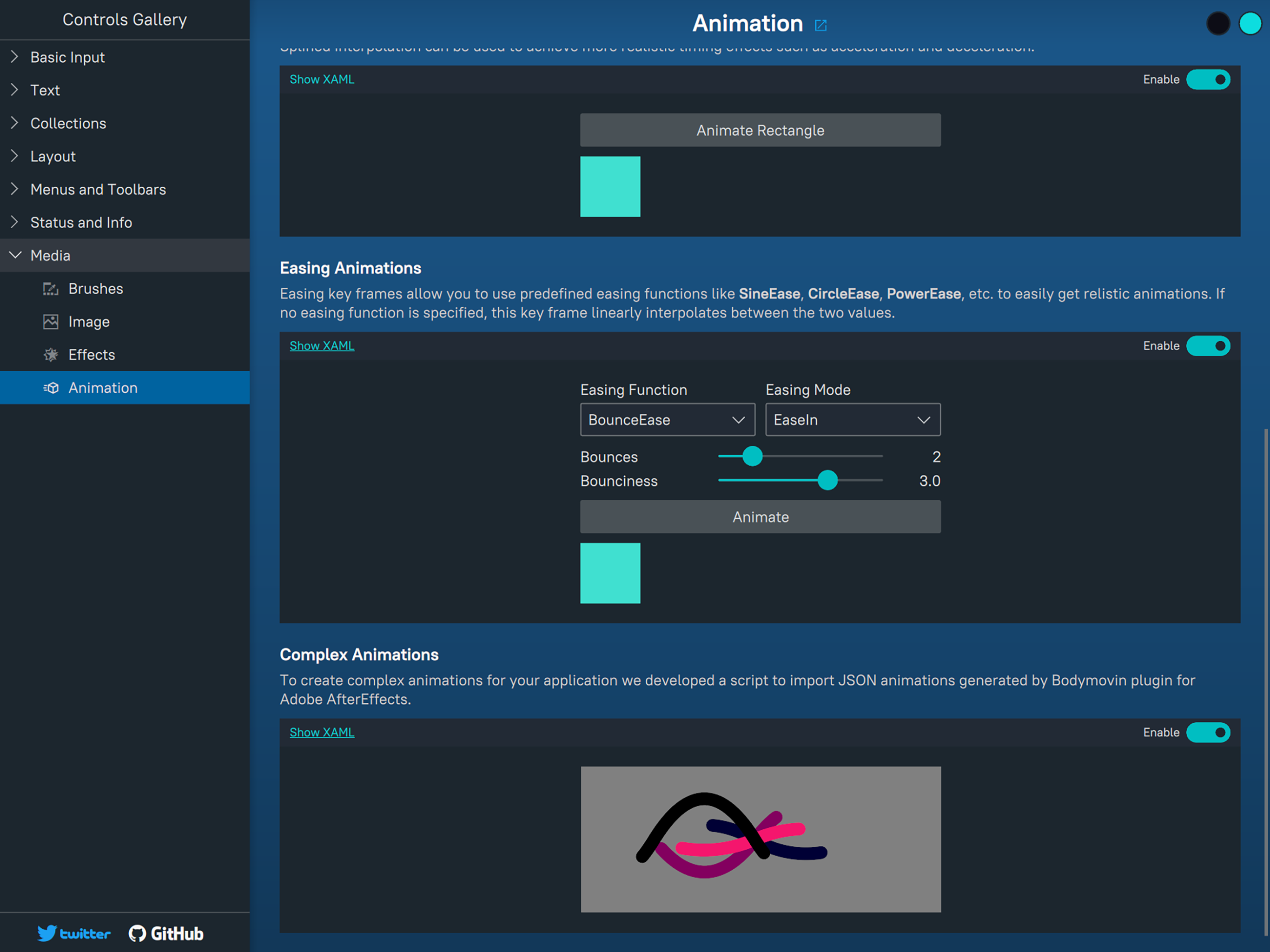Expand the Menus and Toolbars category
Screen dimensions: 1270x952
(14, 189)
